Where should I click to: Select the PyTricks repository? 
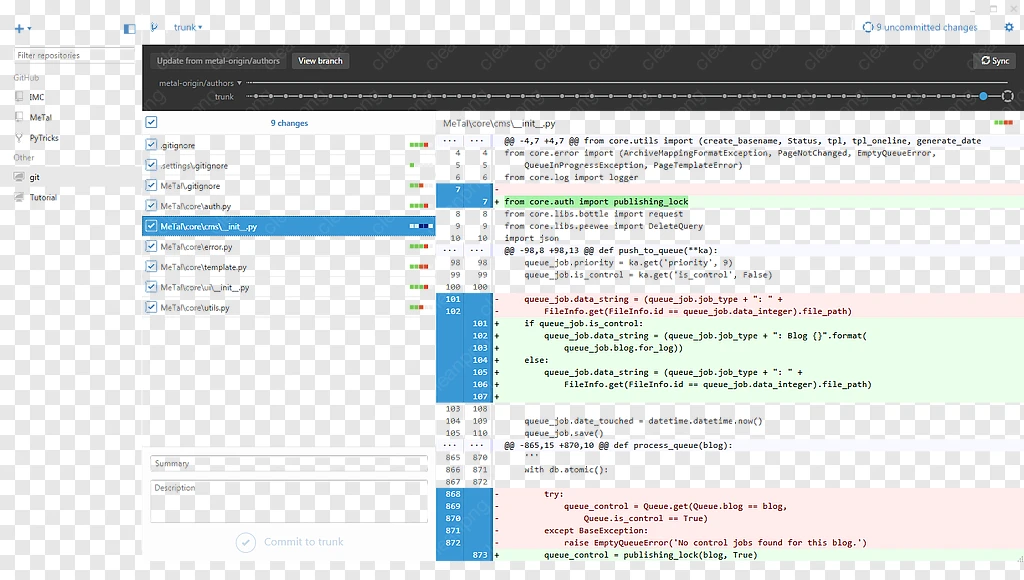click(x=44, y=138)
